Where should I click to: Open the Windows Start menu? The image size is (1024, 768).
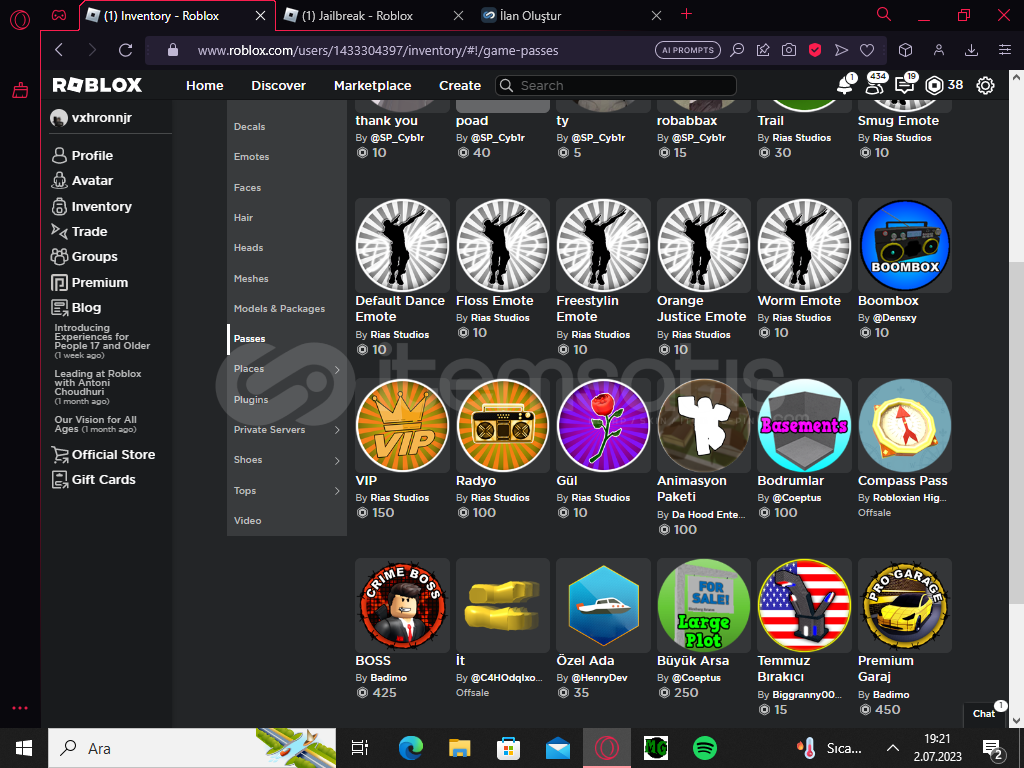(x=24, y=748)
